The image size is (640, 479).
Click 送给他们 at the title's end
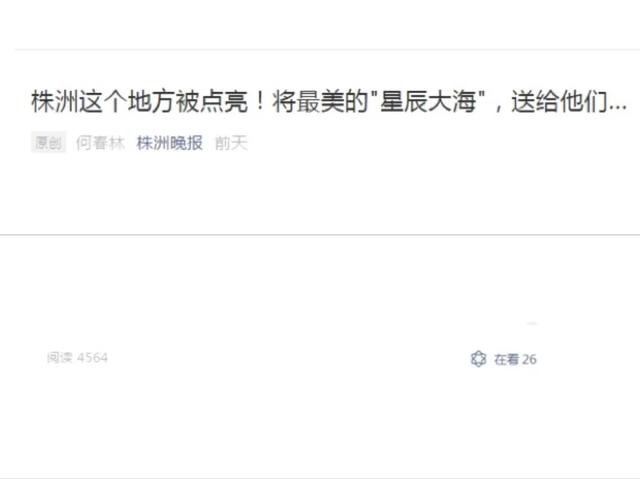[560, 102]
